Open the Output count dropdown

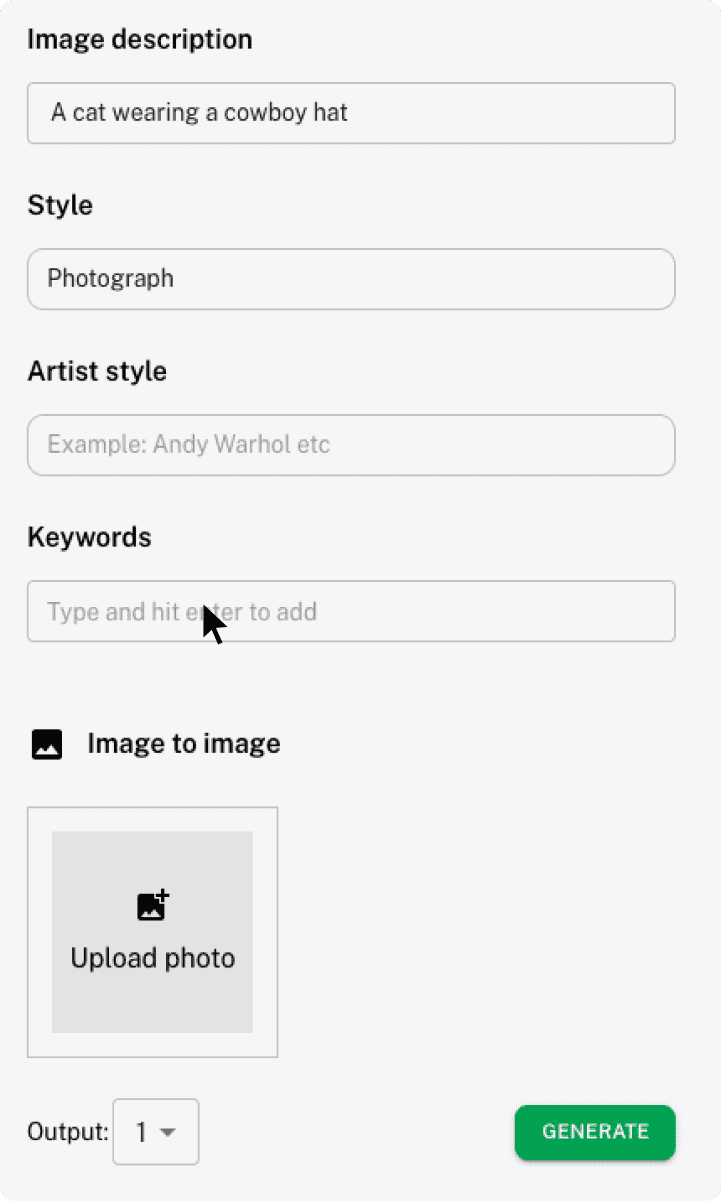156,1132
